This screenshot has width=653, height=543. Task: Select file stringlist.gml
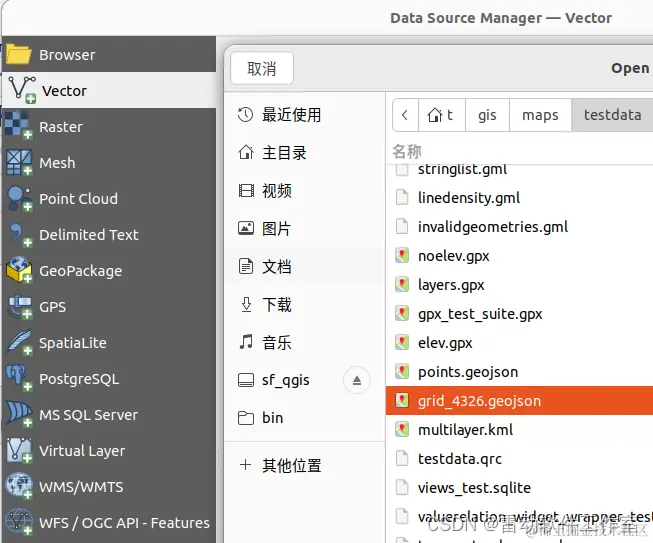tap(519, 170)
